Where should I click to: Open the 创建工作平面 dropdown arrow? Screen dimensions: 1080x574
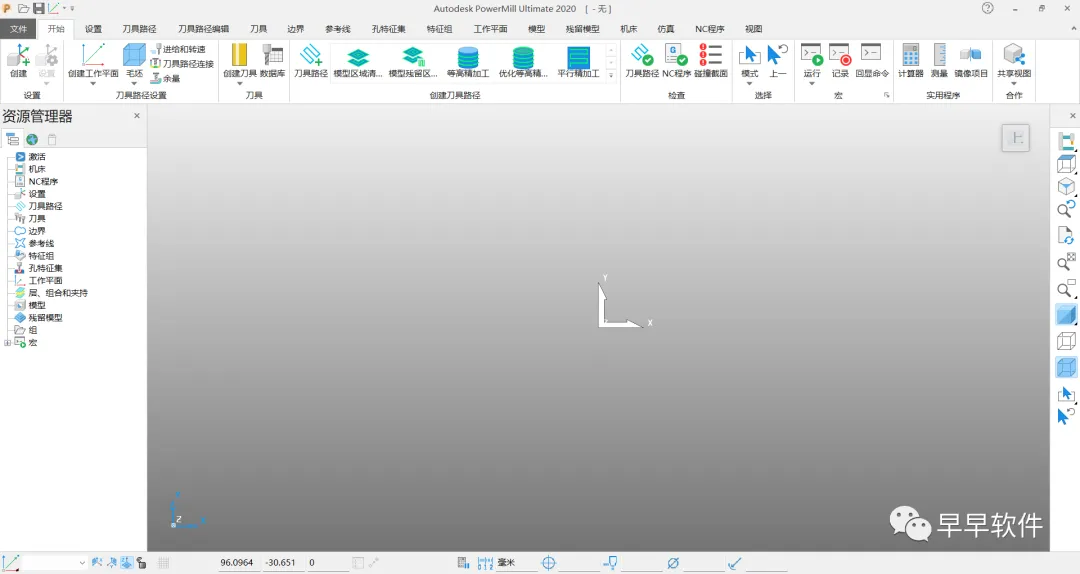click(93, 84)
